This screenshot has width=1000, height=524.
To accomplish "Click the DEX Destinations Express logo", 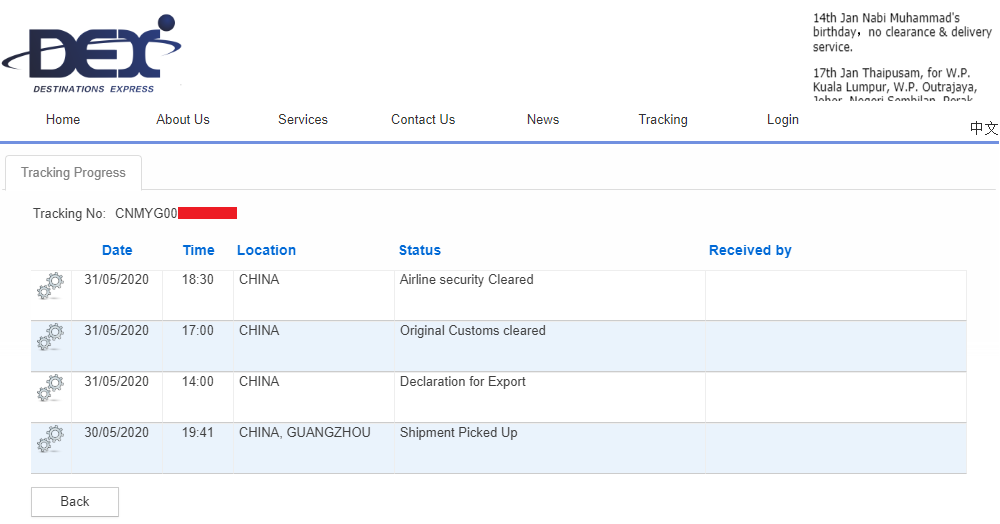I will pos(92,55).
